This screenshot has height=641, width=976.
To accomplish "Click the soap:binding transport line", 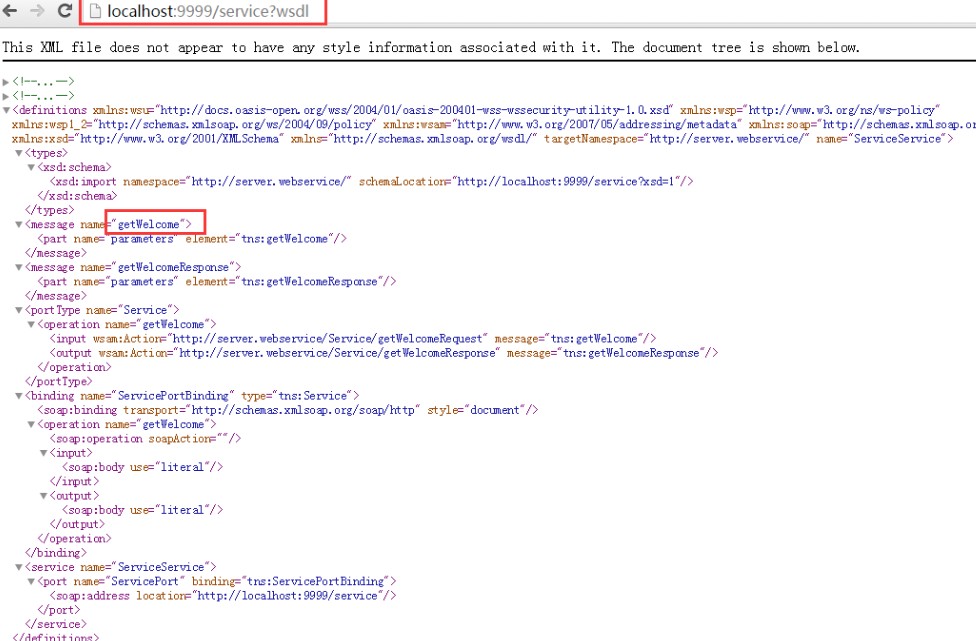I will click(x=288, y=411).
